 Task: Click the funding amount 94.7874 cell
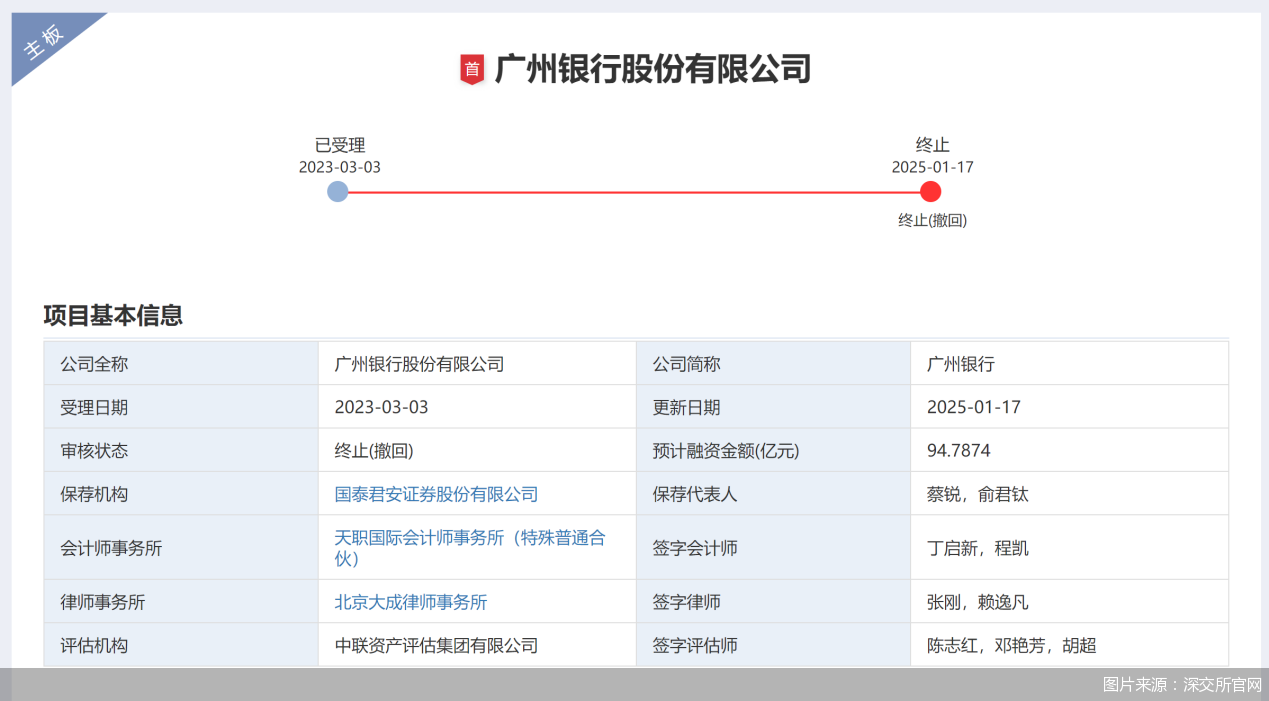tap(959, 450)
